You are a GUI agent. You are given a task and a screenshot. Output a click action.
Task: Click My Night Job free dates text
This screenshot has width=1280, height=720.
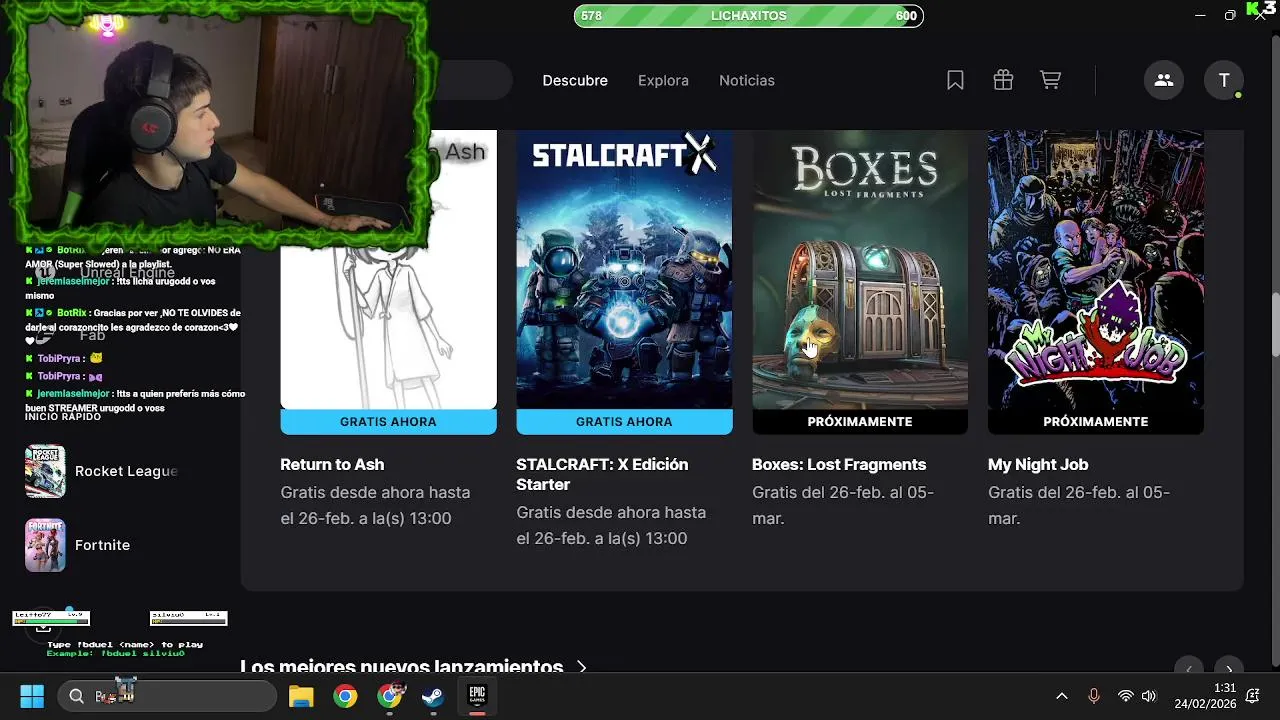[1079, 505]
